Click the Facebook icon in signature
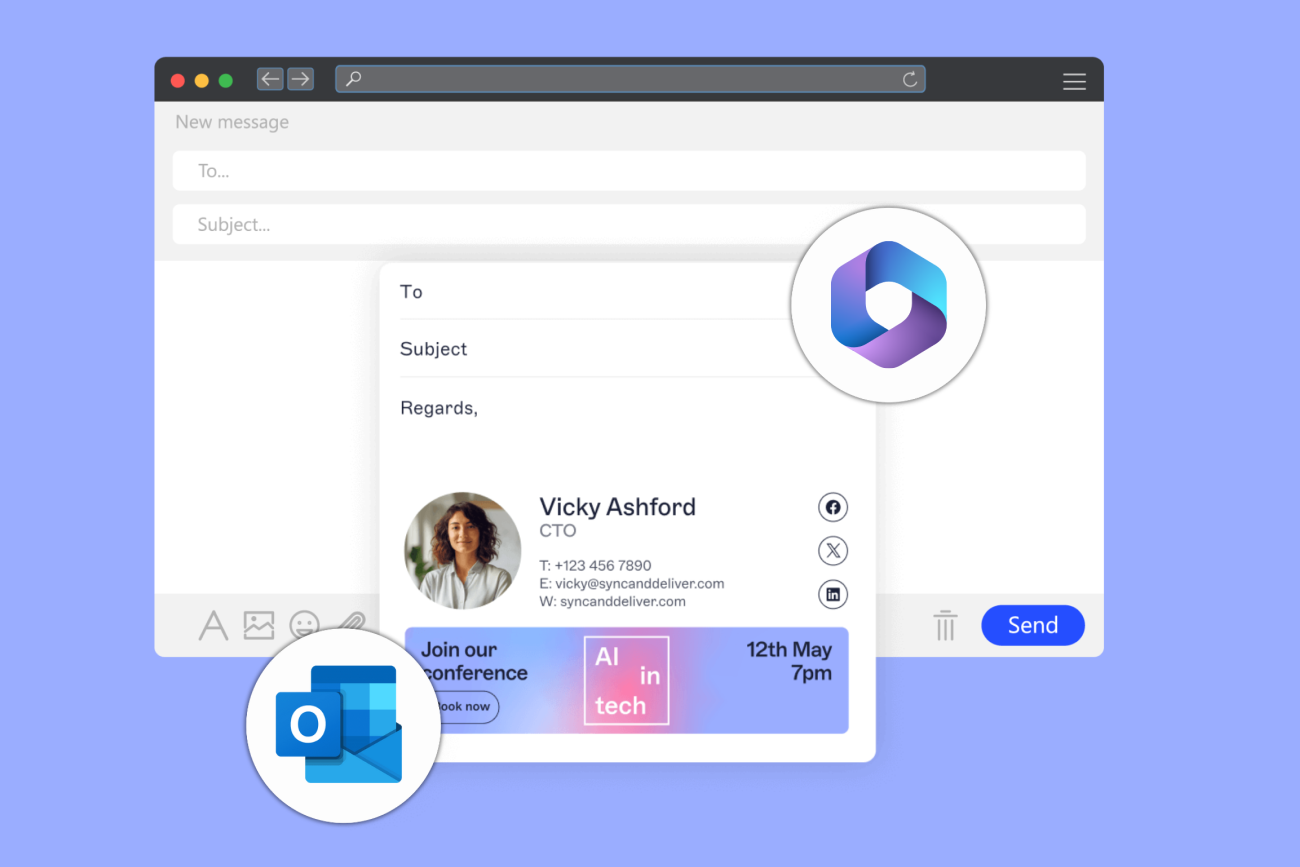The width and height of the screenshot is (1300, 867). pos(832,507)
